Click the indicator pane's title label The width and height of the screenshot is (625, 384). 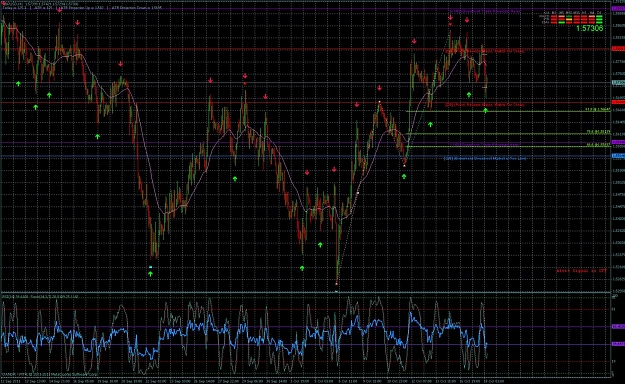point(40,297)
